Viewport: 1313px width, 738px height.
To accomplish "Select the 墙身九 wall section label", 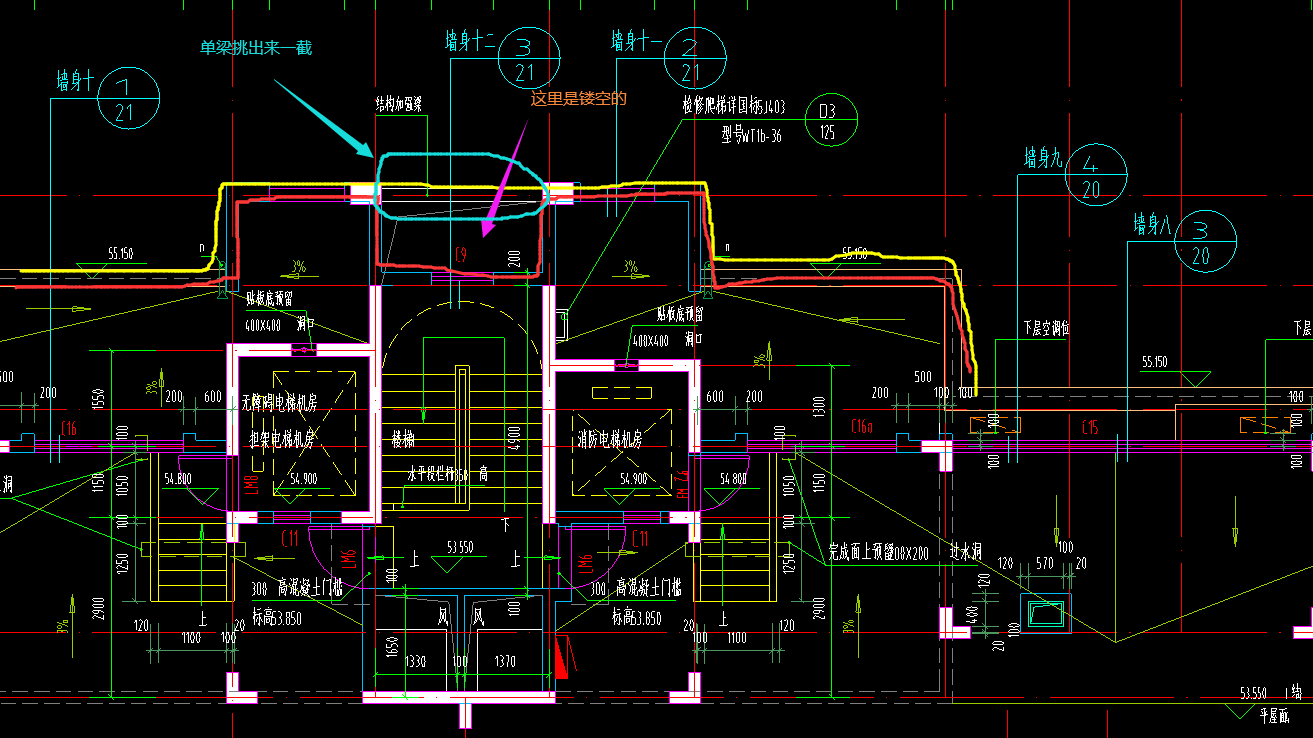I will 1042,158.
